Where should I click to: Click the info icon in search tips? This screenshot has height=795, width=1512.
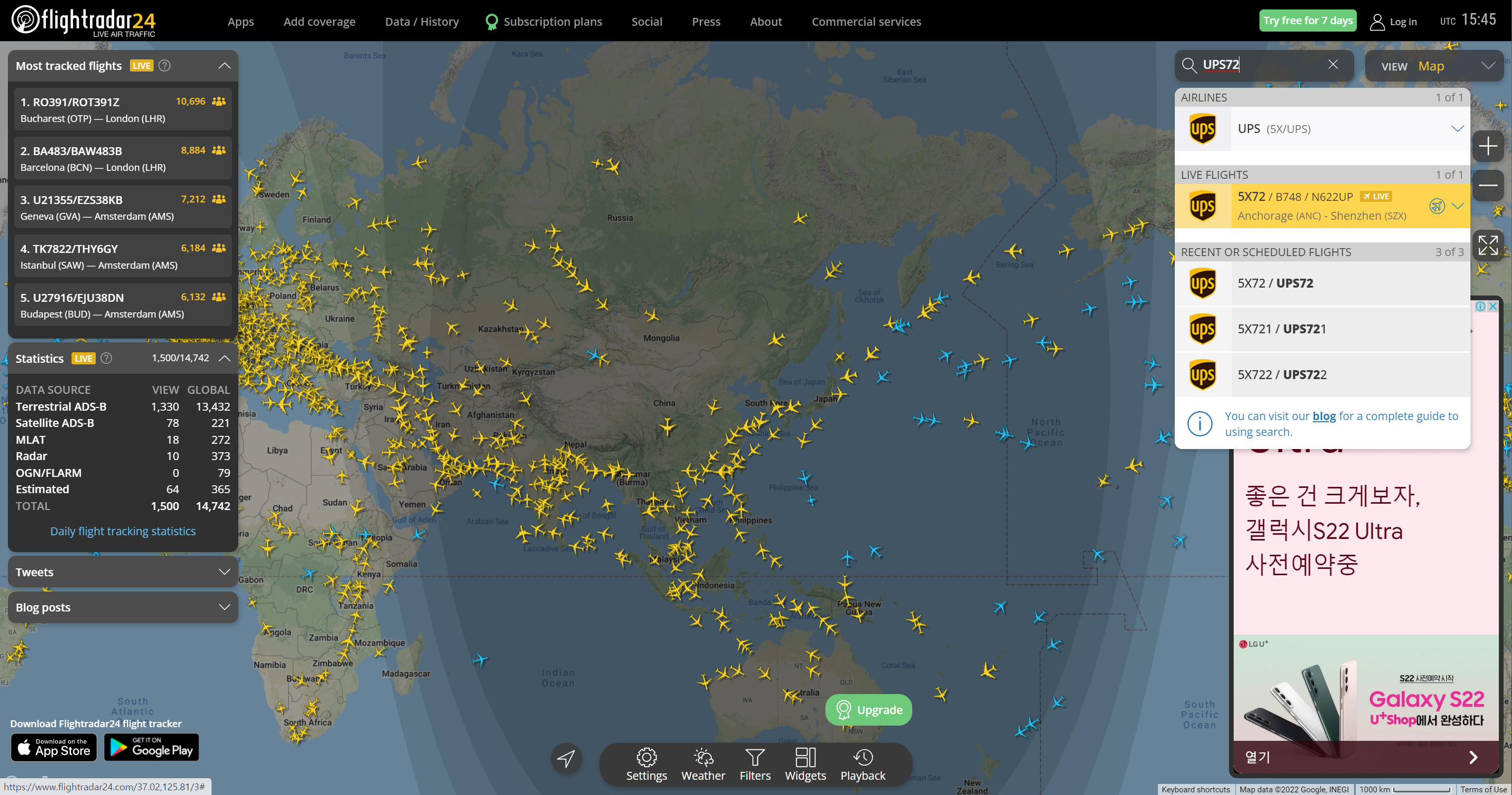tap(1199, 424)
